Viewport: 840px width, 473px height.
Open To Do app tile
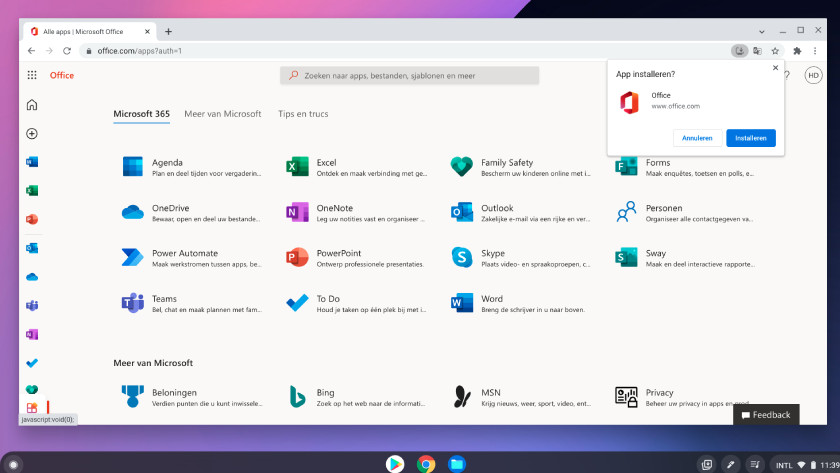[356, 303]
